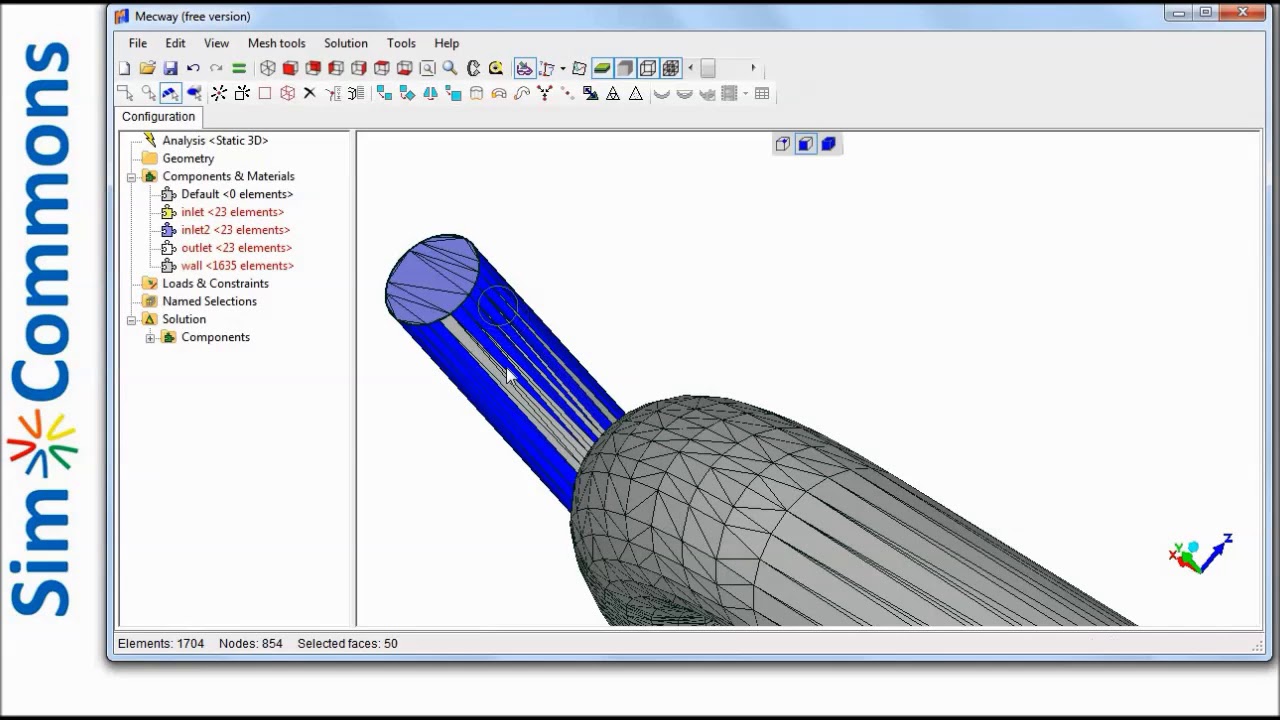Select the Configuration tab
Screen dimensions: 1280x720
coord(158,117)
